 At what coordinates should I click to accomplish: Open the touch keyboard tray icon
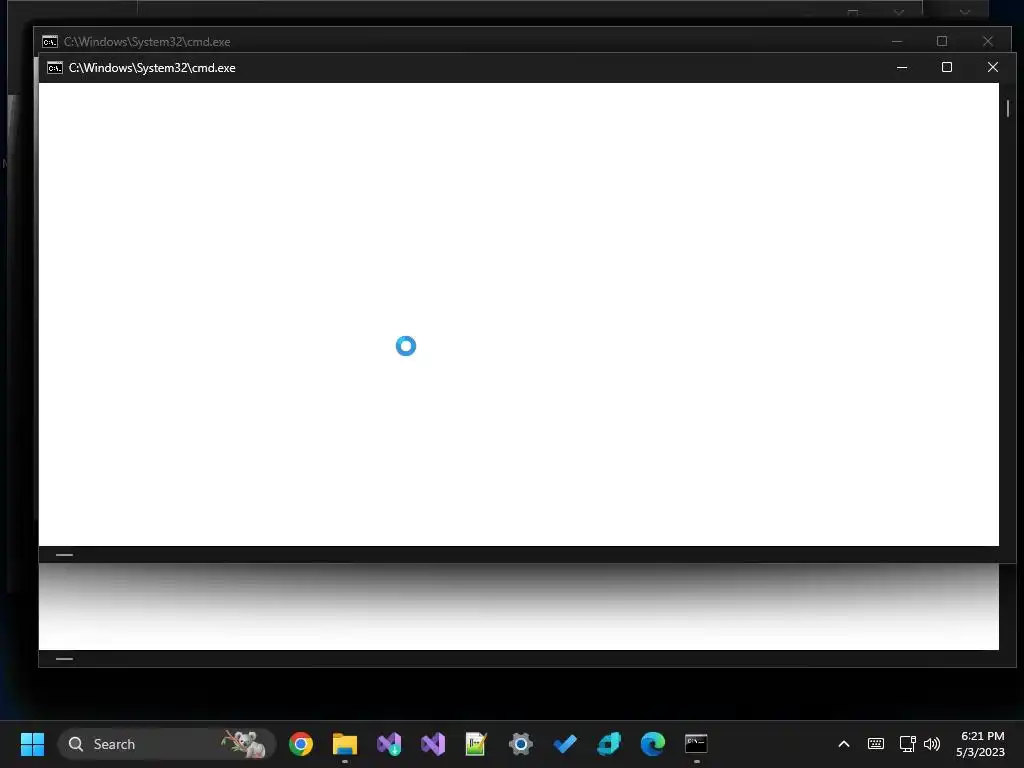coord(876,744)
